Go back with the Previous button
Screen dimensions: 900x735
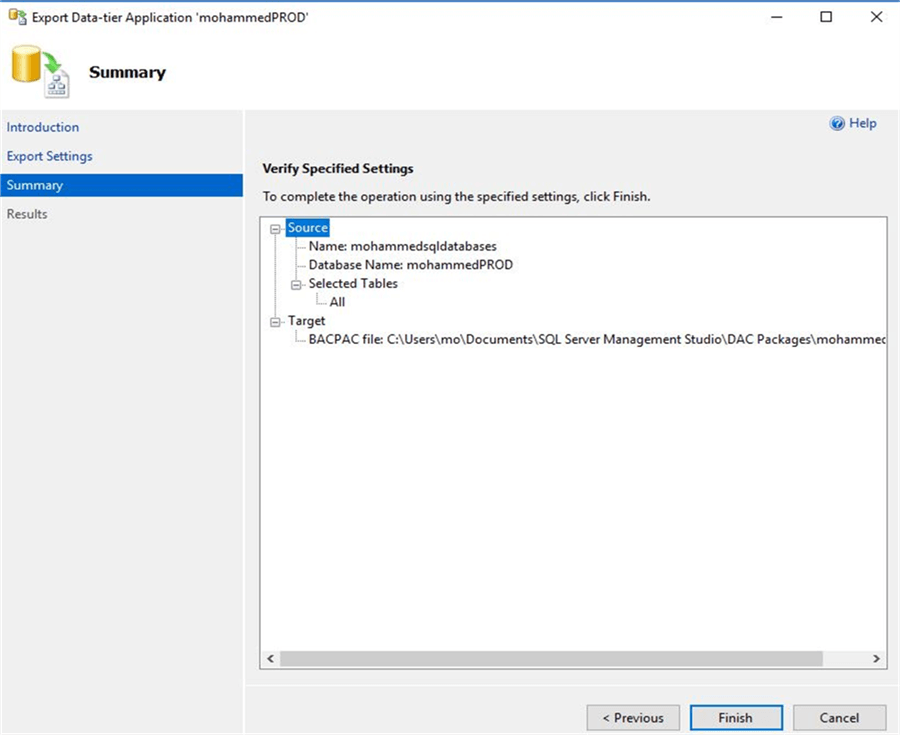(x=633, y=718)
